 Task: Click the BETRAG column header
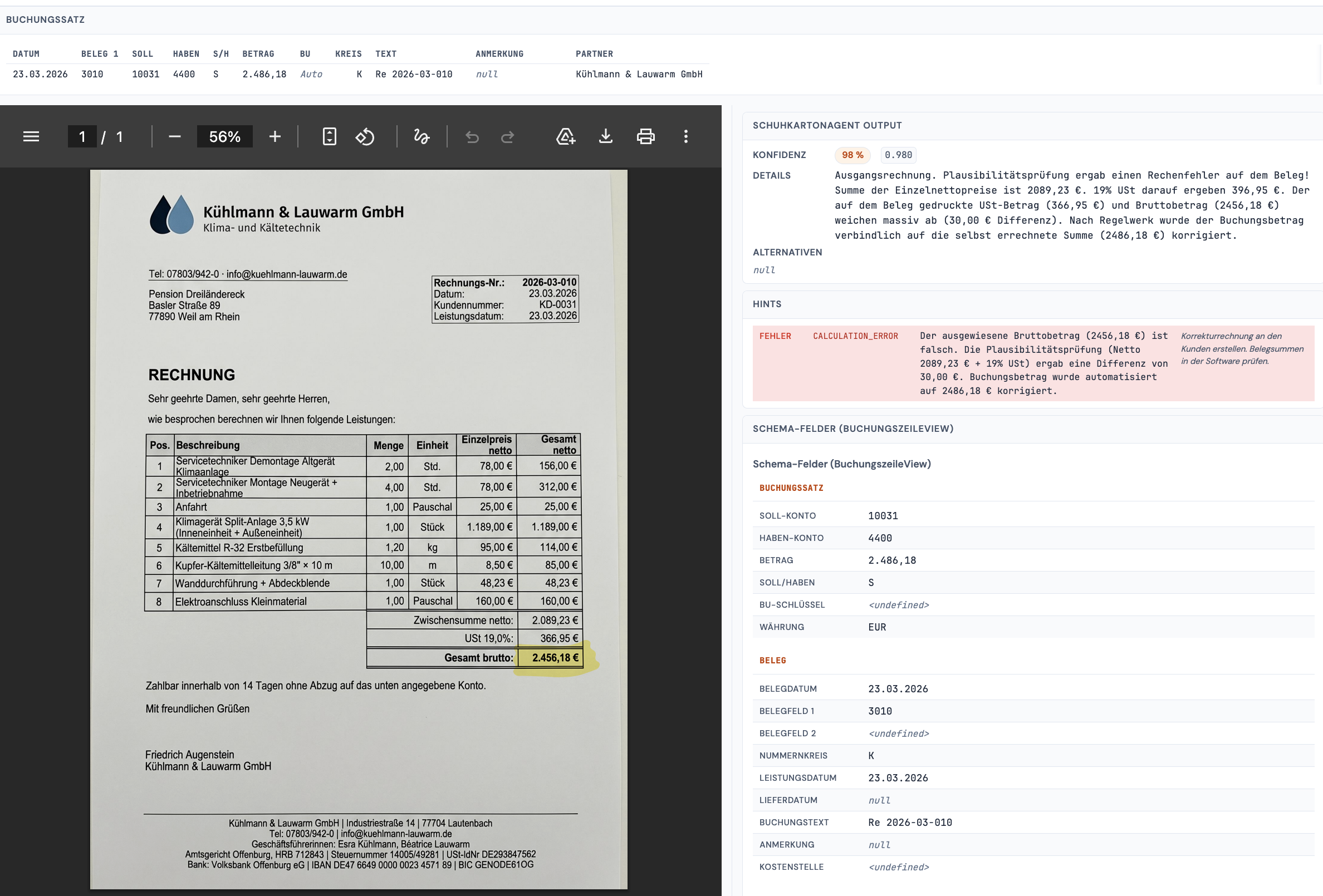(x=258, y=54)
